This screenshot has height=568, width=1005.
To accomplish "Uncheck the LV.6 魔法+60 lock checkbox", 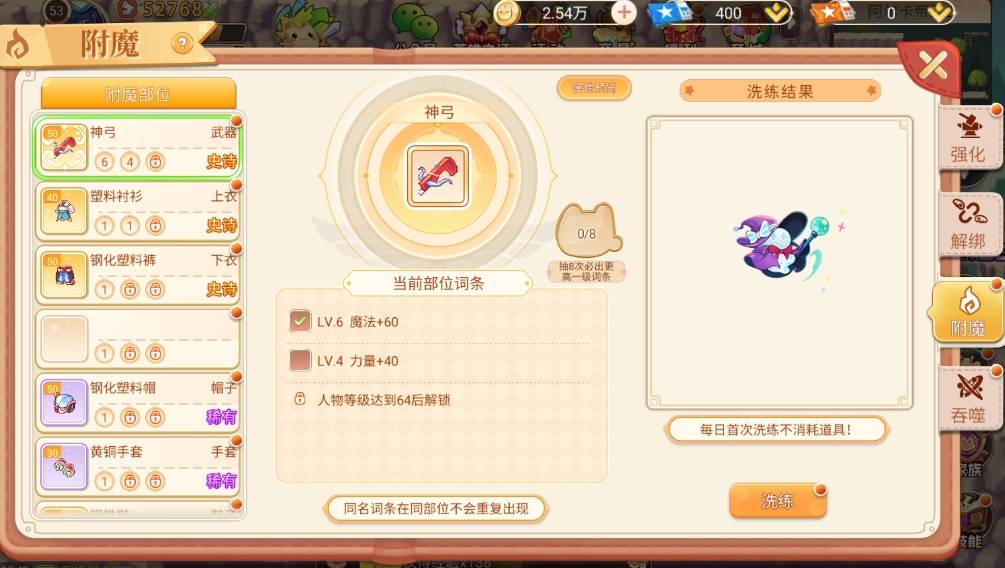I will (299, 321).
